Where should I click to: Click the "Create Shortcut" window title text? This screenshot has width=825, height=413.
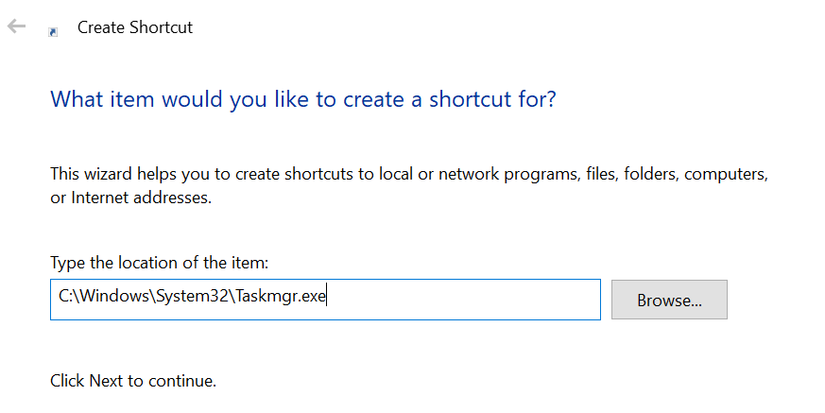pos(135,28)
